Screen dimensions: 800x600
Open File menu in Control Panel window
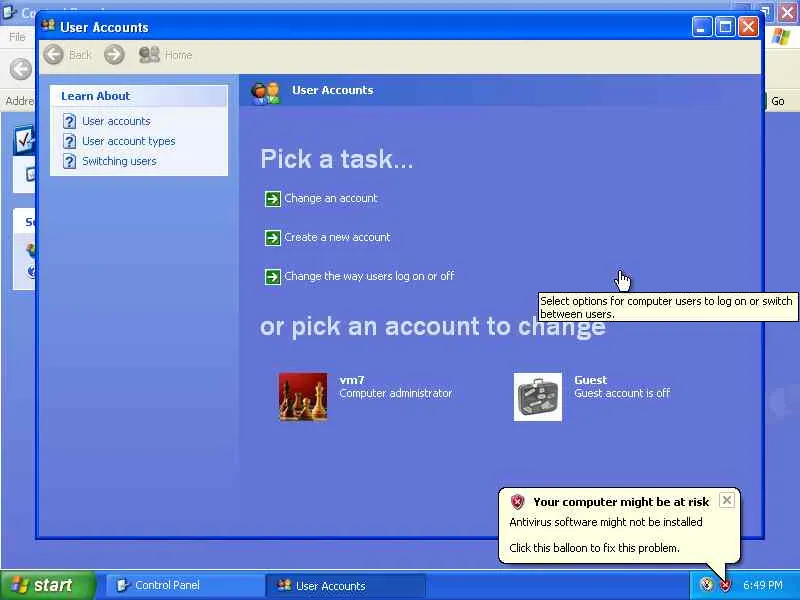pos(17,37)
